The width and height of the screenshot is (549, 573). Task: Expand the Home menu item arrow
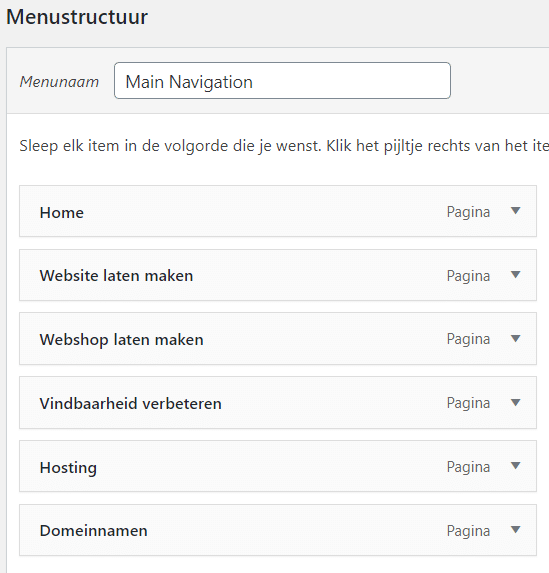click(515, 211)
